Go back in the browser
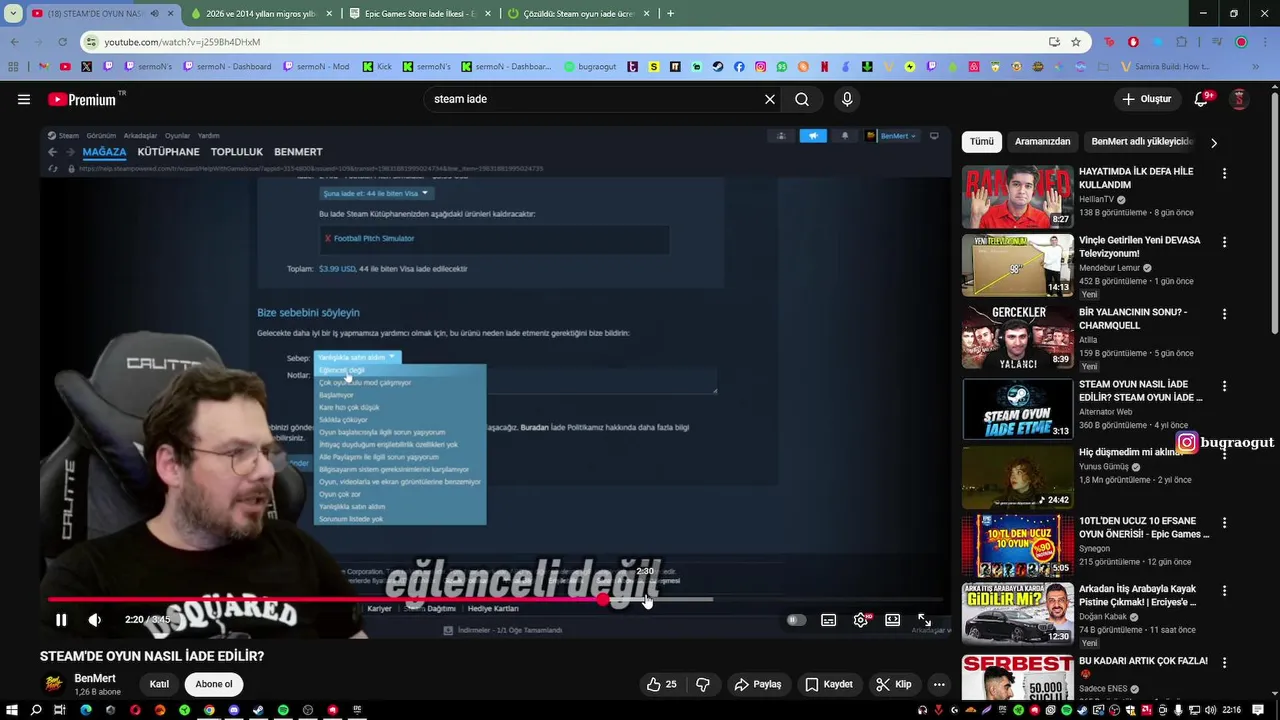This screenshot has width=1280, height=720. [x=14, y=42]
